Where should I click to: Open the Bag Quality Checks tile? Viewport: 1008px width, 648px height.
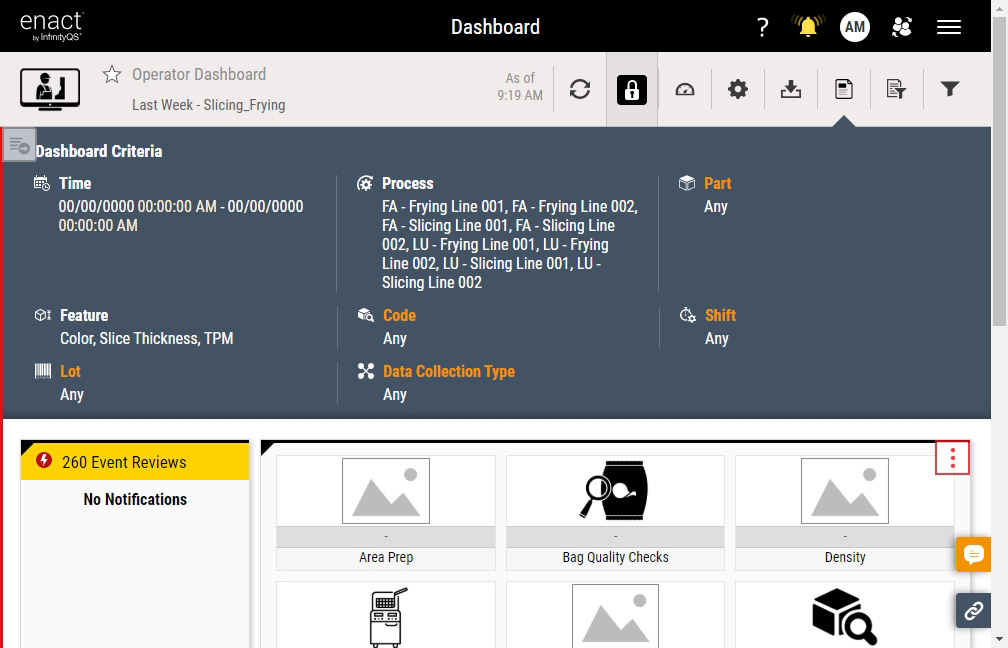point(615,512)
